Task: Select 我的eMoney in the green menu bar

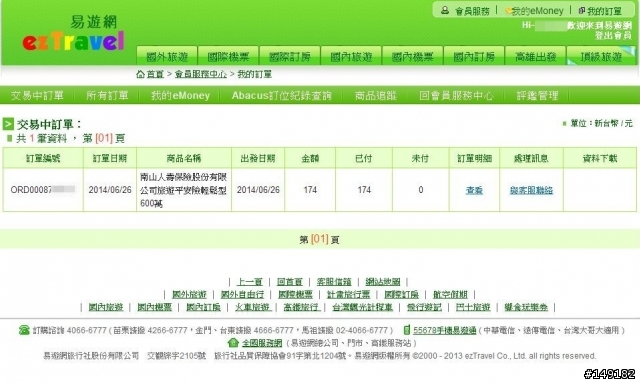Action: point(180,96)
